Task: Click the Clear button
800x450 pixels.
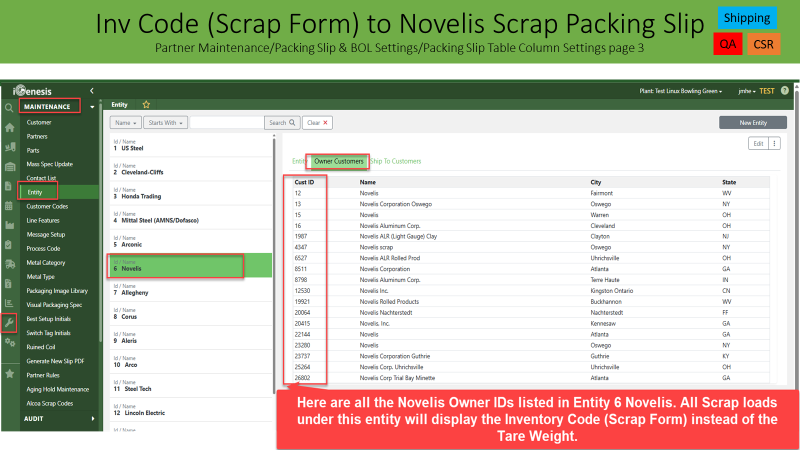Action: 317,123
